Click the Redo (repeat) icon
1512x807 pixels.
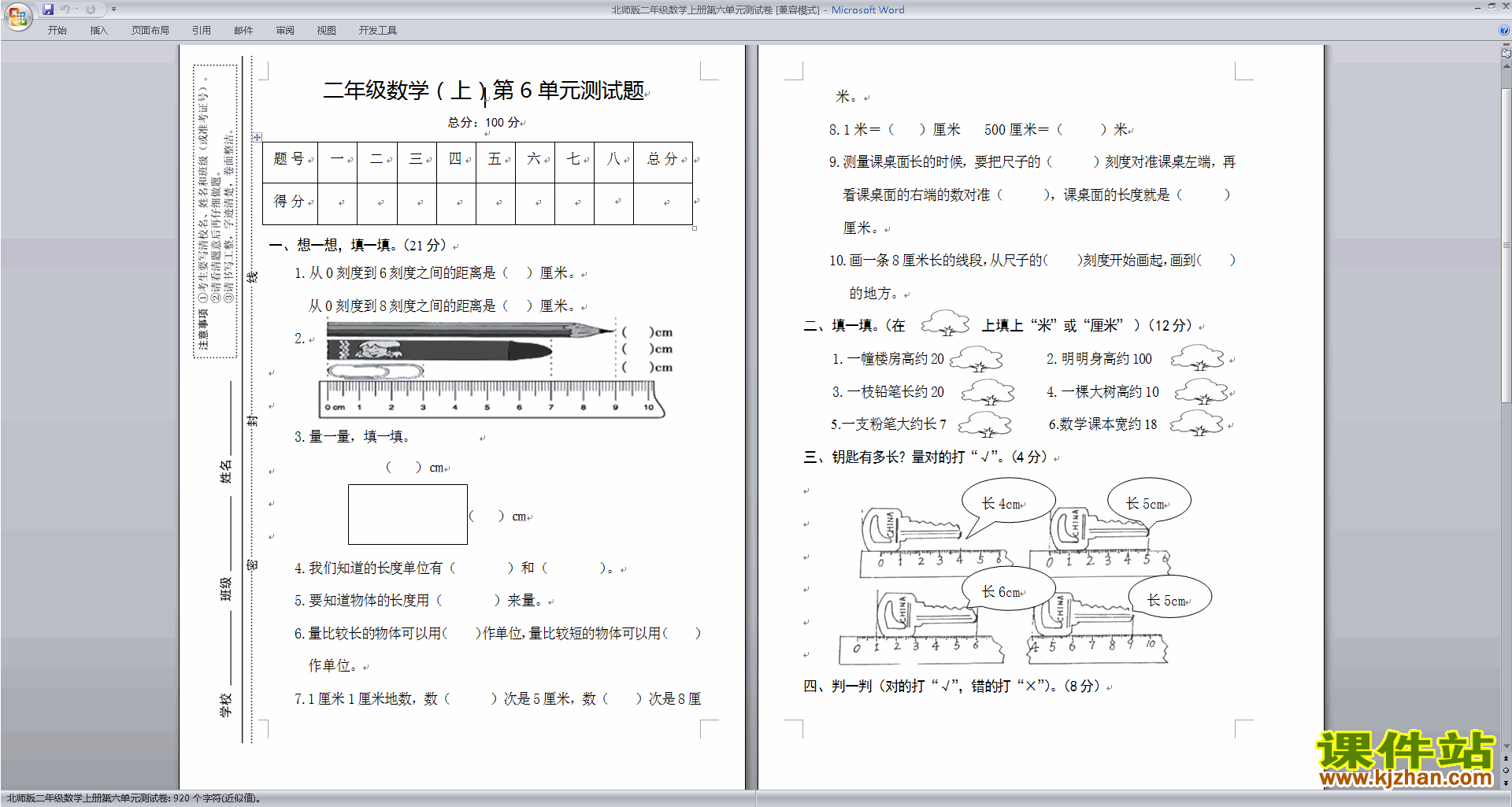pos(91,9)
